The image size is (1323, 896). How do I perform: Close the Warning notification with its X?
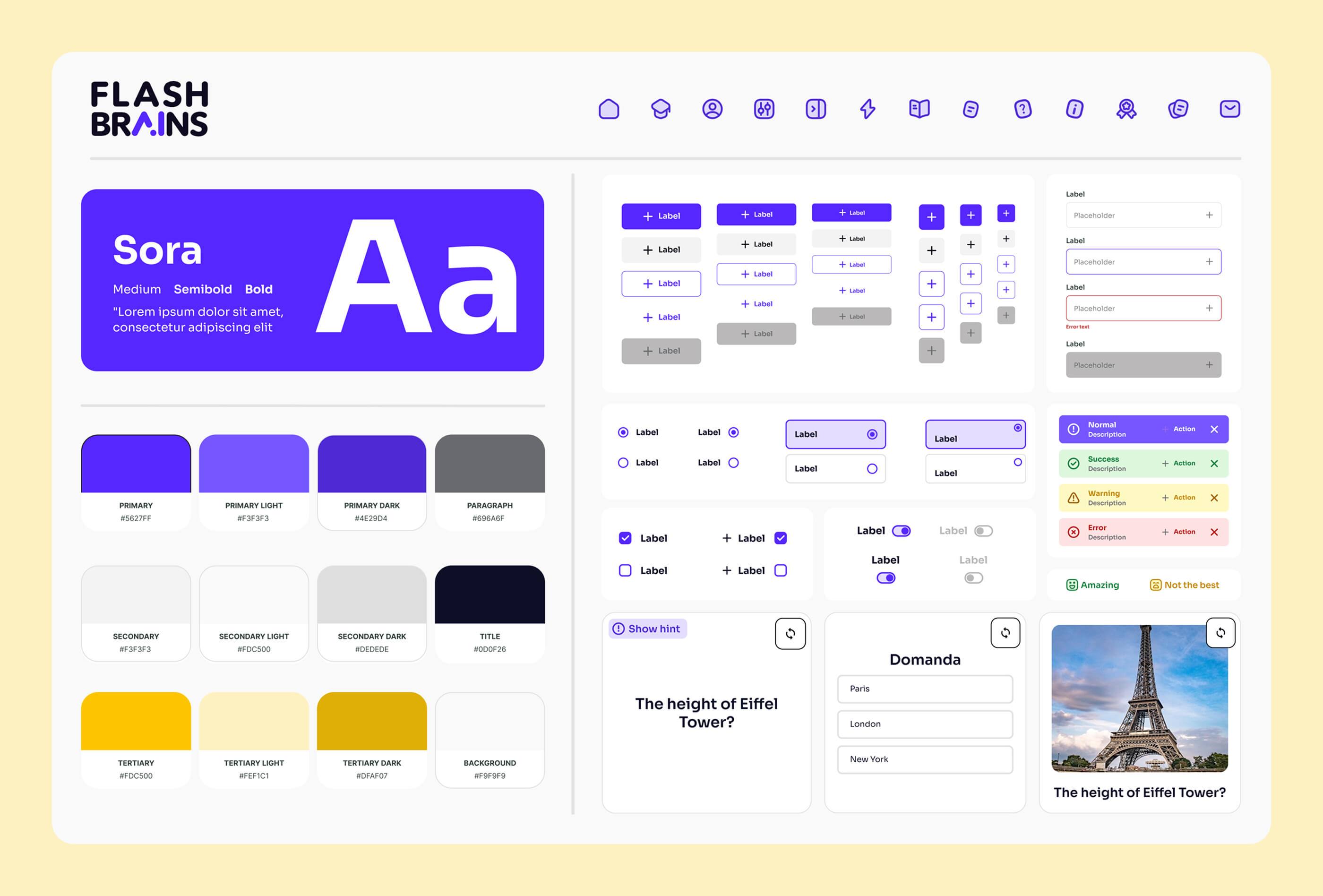click(1214, 498)
